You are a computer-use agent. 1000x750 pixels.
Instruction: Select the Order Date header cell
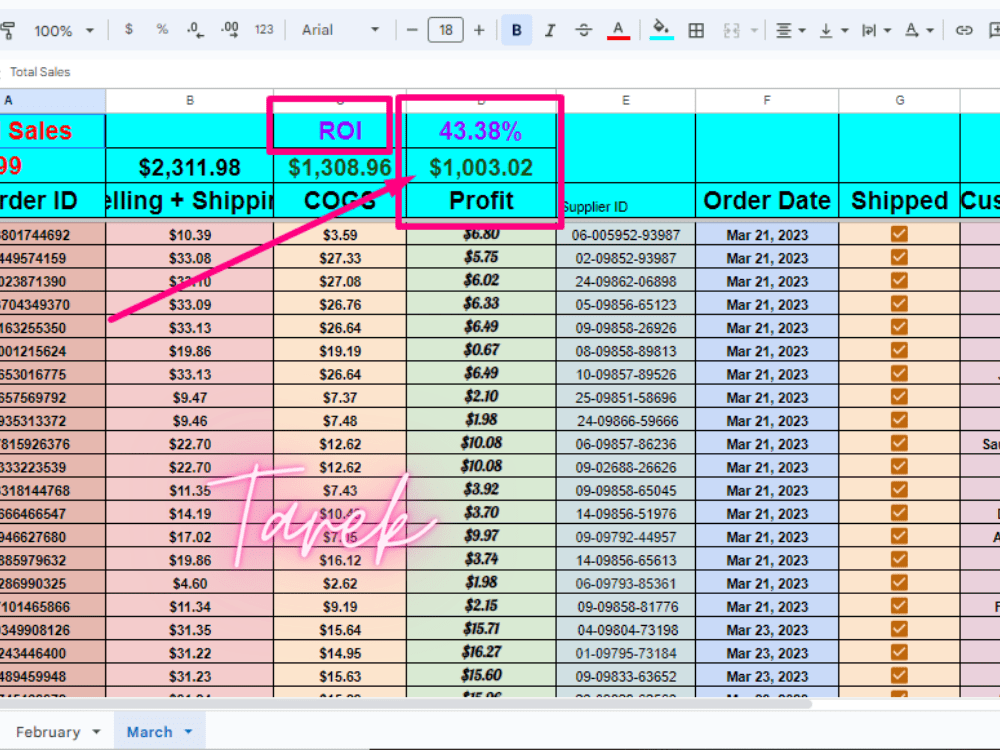(767, 200)
